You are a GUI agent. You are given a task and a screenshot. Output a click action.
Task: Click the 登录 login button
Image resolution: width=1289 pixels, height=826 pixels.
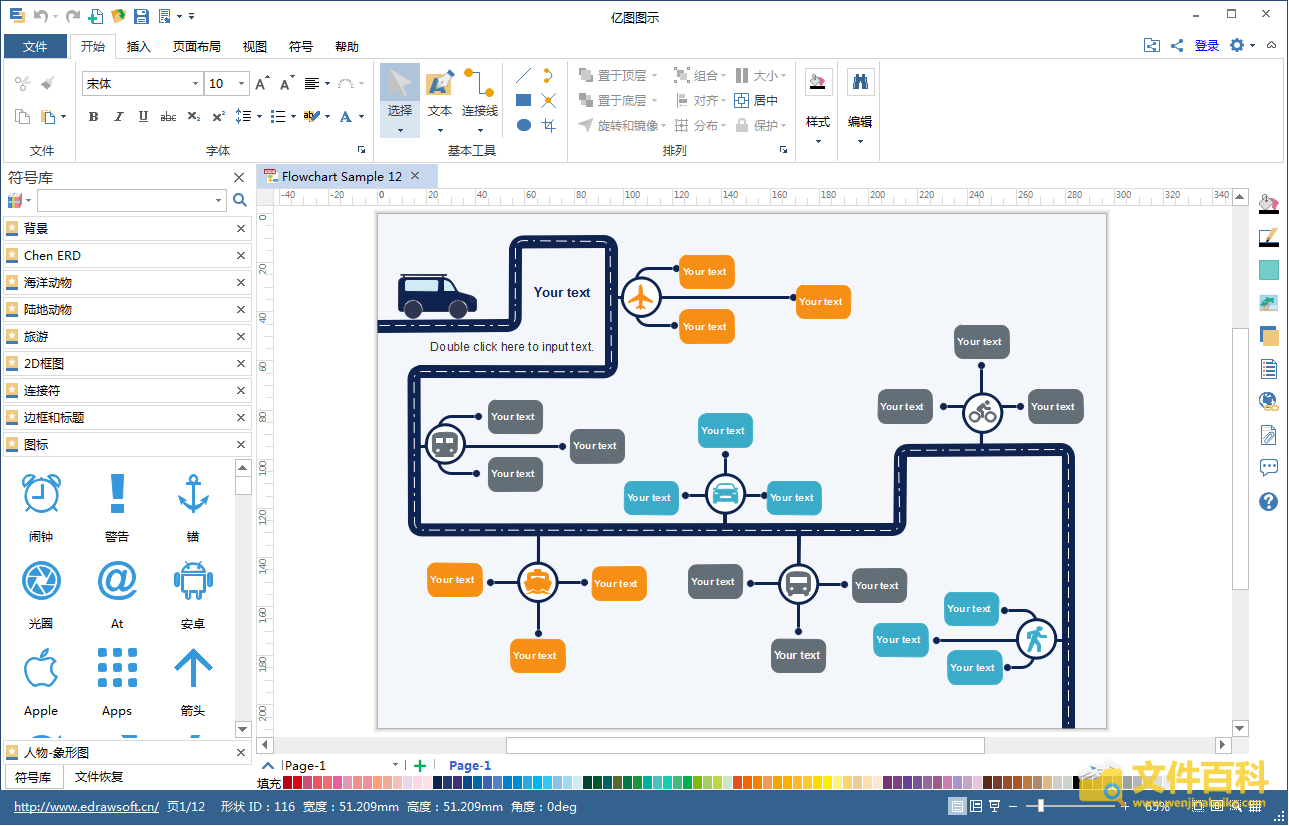tap(1207, 46)
